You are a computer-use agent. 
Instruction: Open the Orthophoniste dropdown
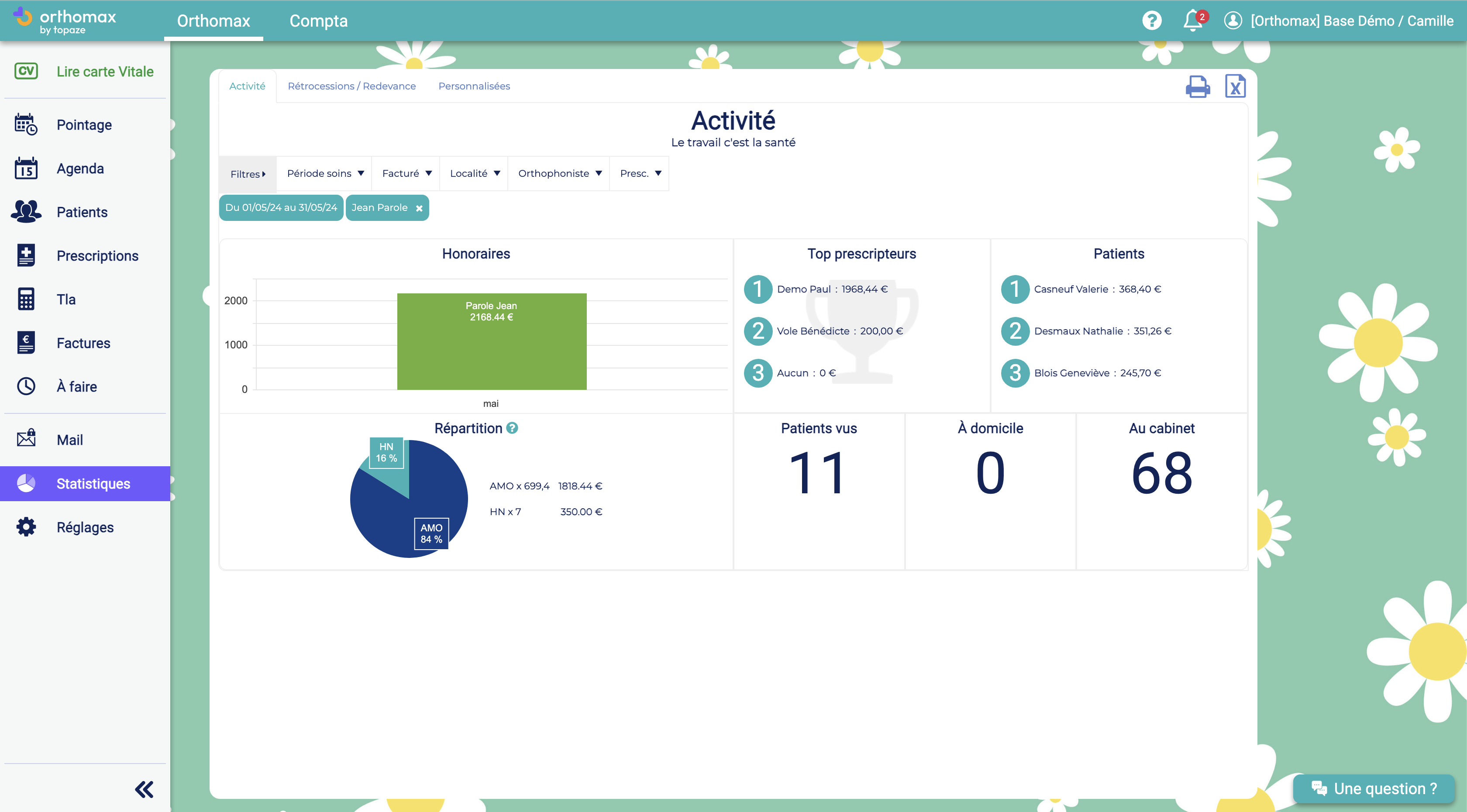(559, 173)
